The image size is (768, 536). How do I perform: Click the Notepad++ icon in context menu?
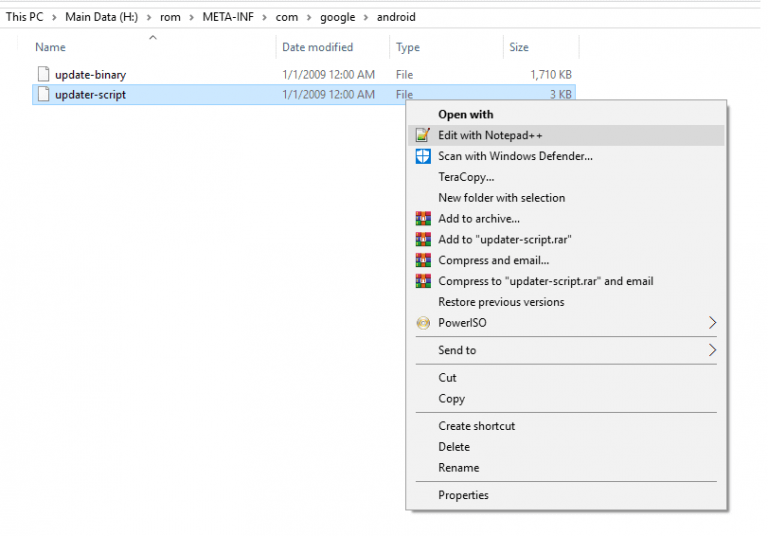coord(423,135)
